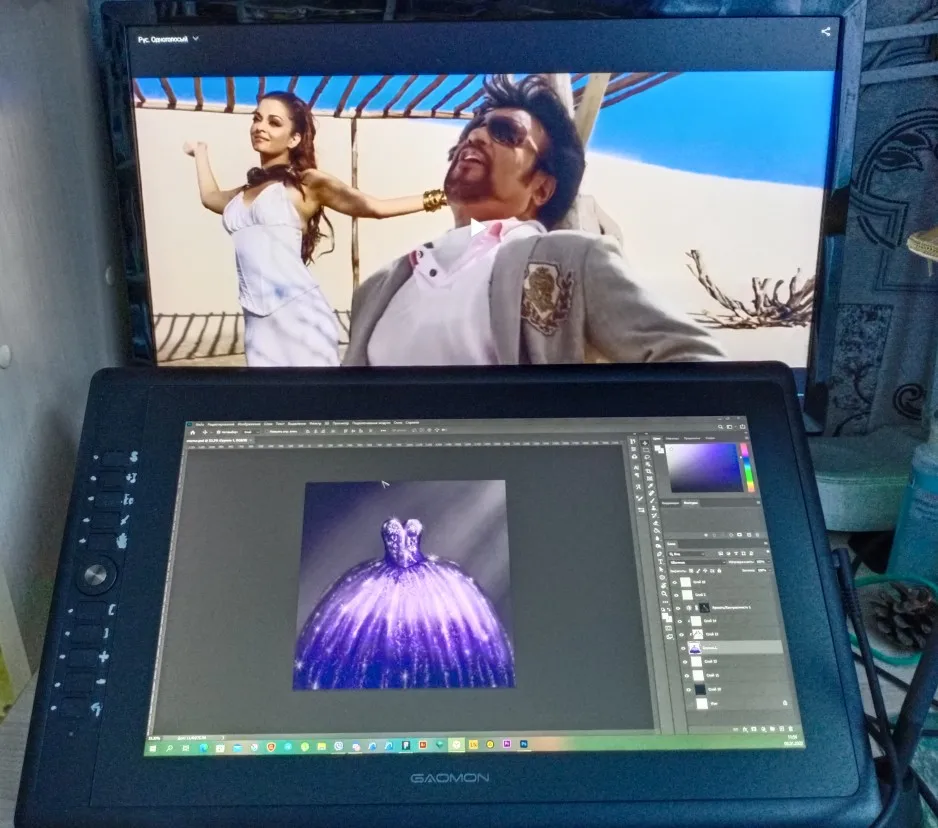The height and width of the screenshot is (828, 938).
Task: Open the Редактирование menu
Action: [221, 425]
